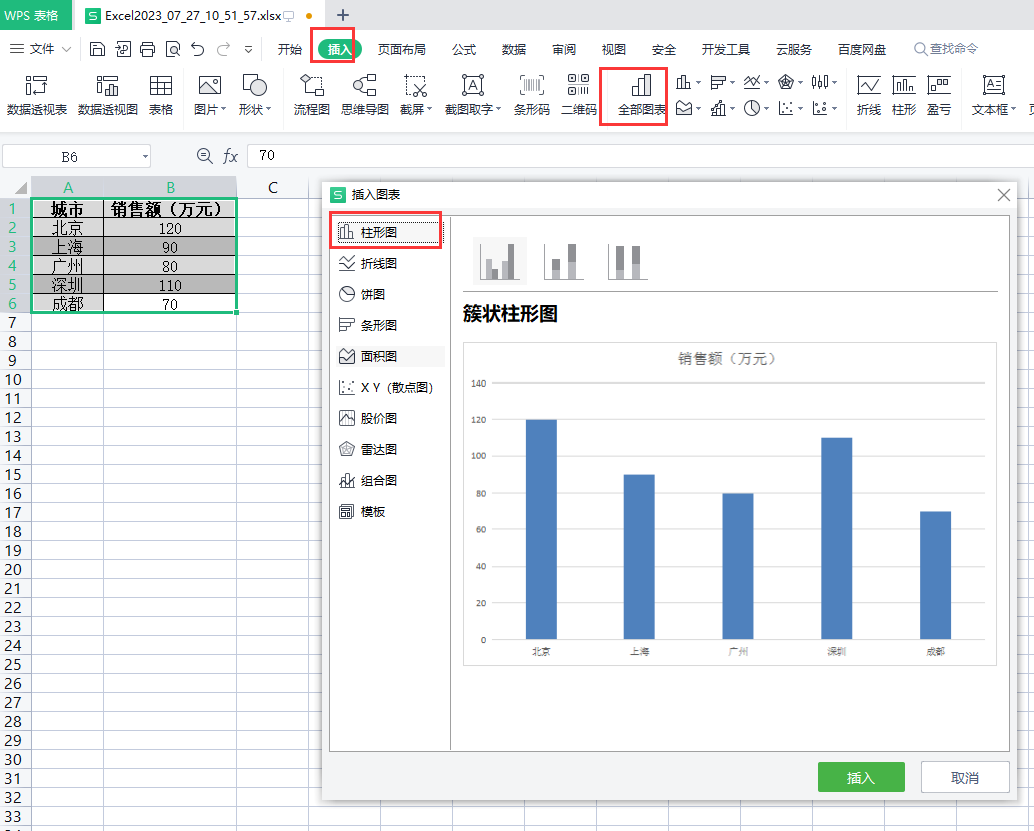The width and height of the screenshot is (1034, 831).
Task: Open the 图片 picture tool
Action: [210, 95]
